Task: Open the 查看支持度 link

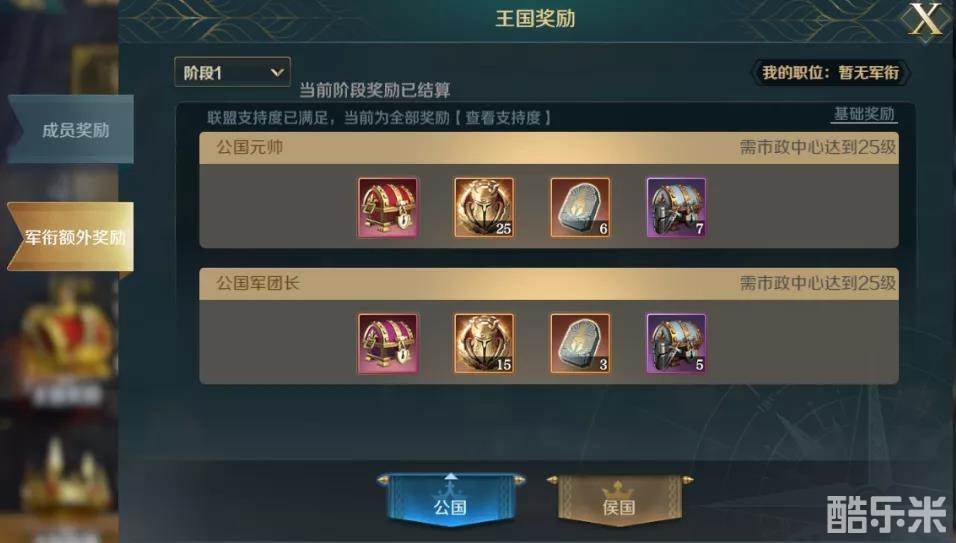Action: (503, 118)
